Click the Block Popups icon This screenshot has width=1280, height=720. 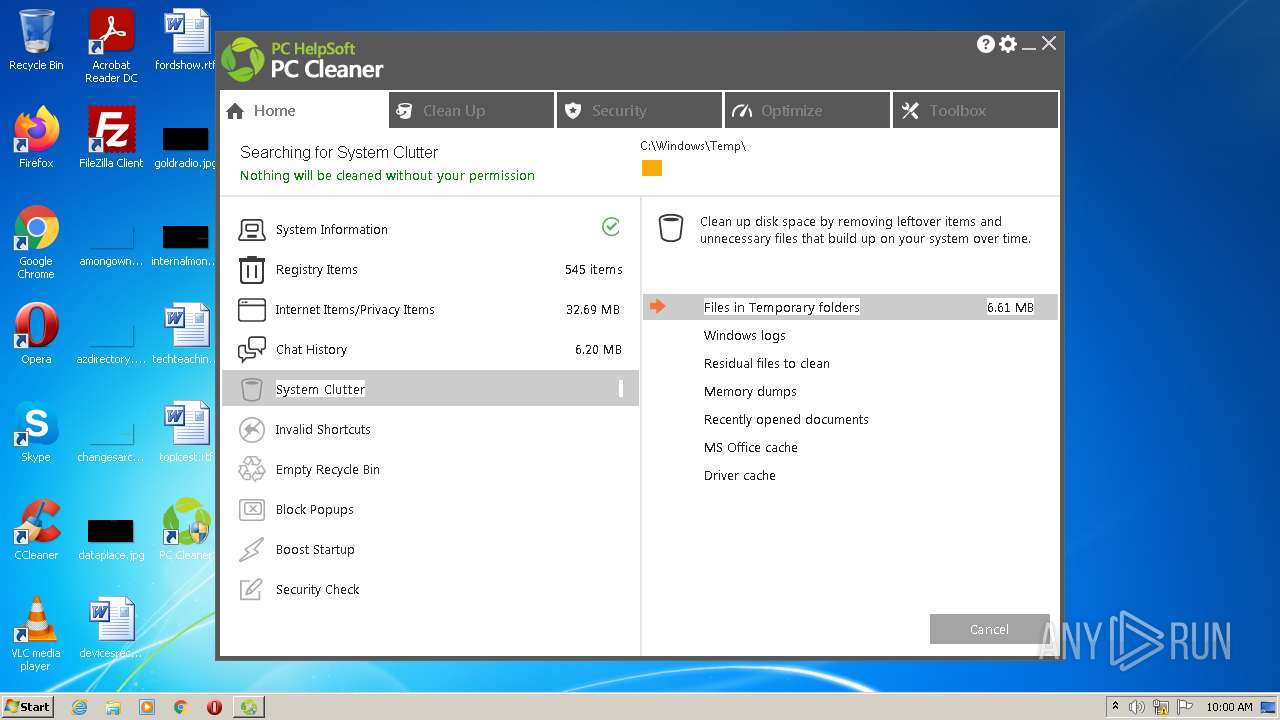[251, 510]
